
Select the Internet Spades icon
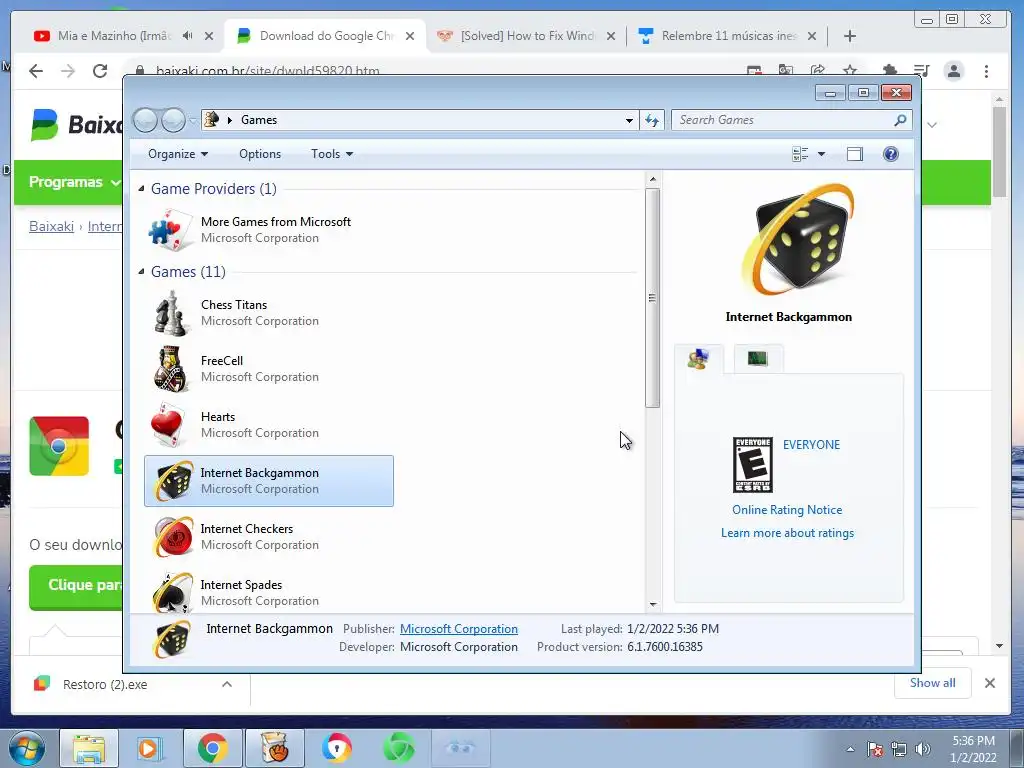(x=172, y=592)
